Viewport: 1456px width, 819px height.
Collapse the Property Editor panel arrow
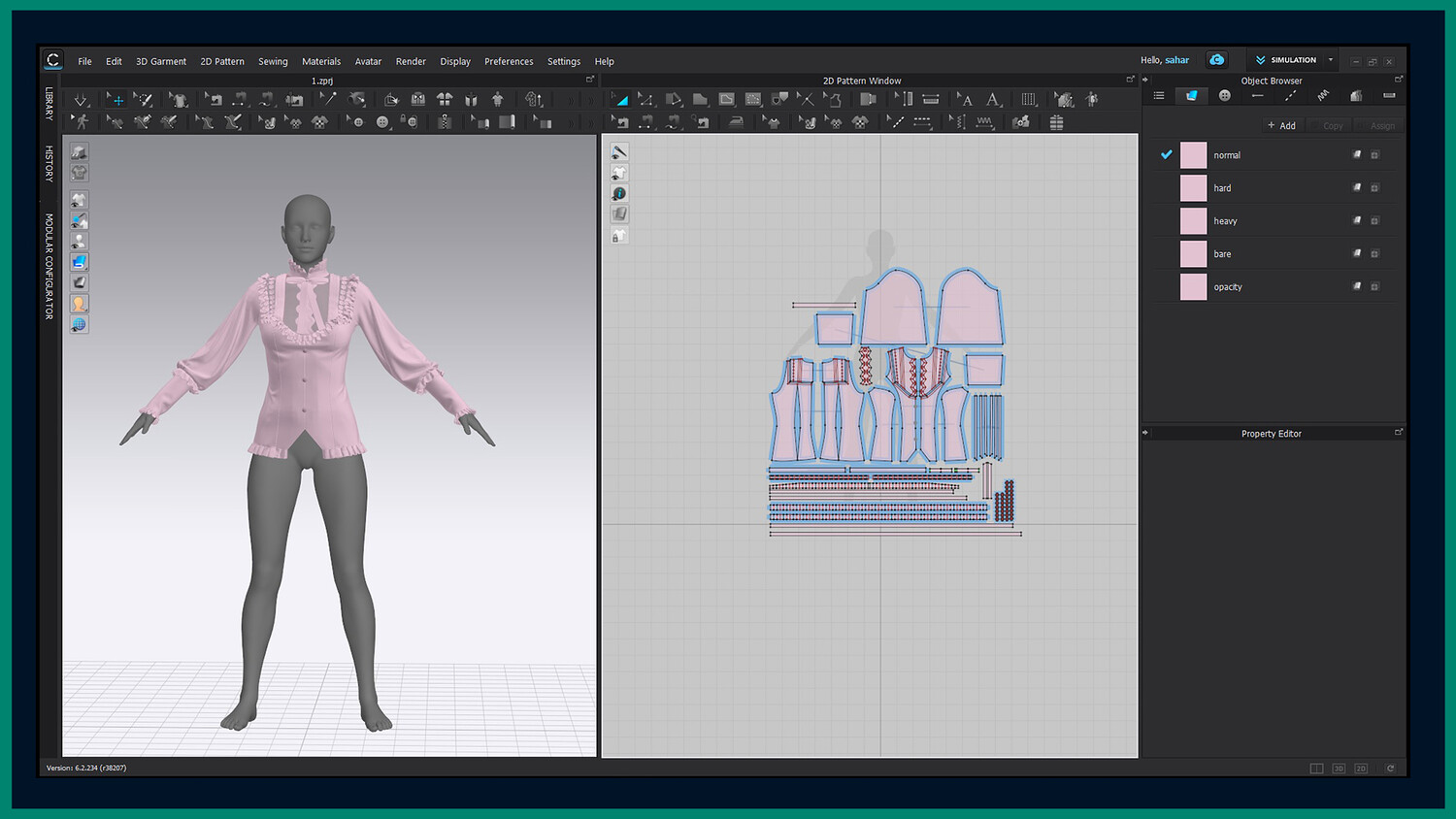click(x=1145, y=433)
